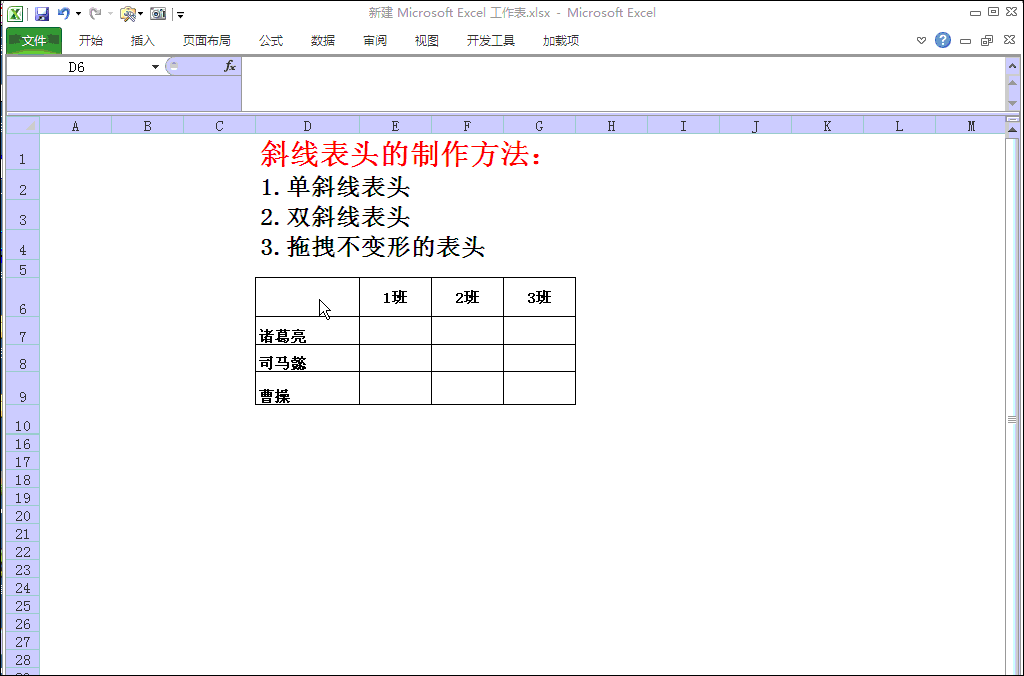Save the workbook with the floppy disk icon
This screenshot has height=676, width=1024.
click(42, 14)
